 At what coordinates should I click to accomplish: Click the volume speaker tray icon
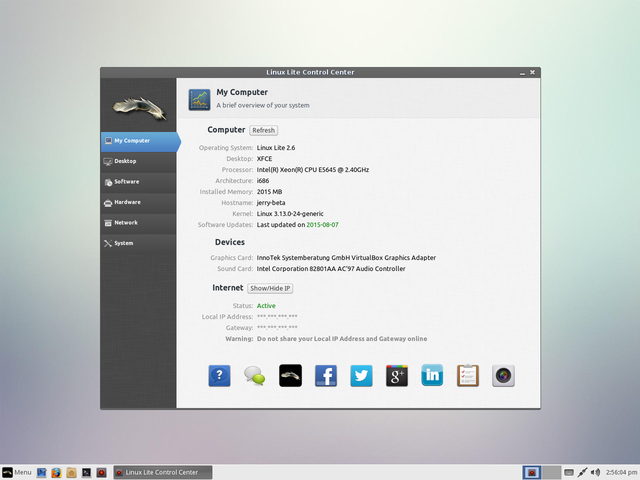coord(596,472)
